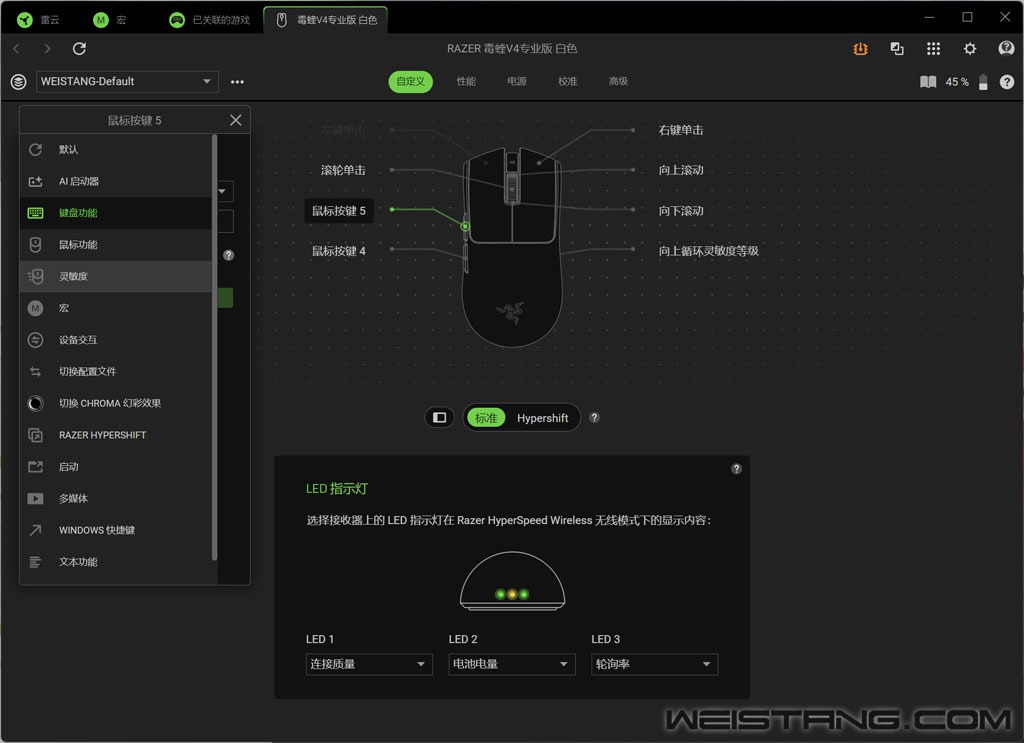This screenshot has height=743, width=1024.
Task: Open the apps grid icon
Action: pos(933,49)
